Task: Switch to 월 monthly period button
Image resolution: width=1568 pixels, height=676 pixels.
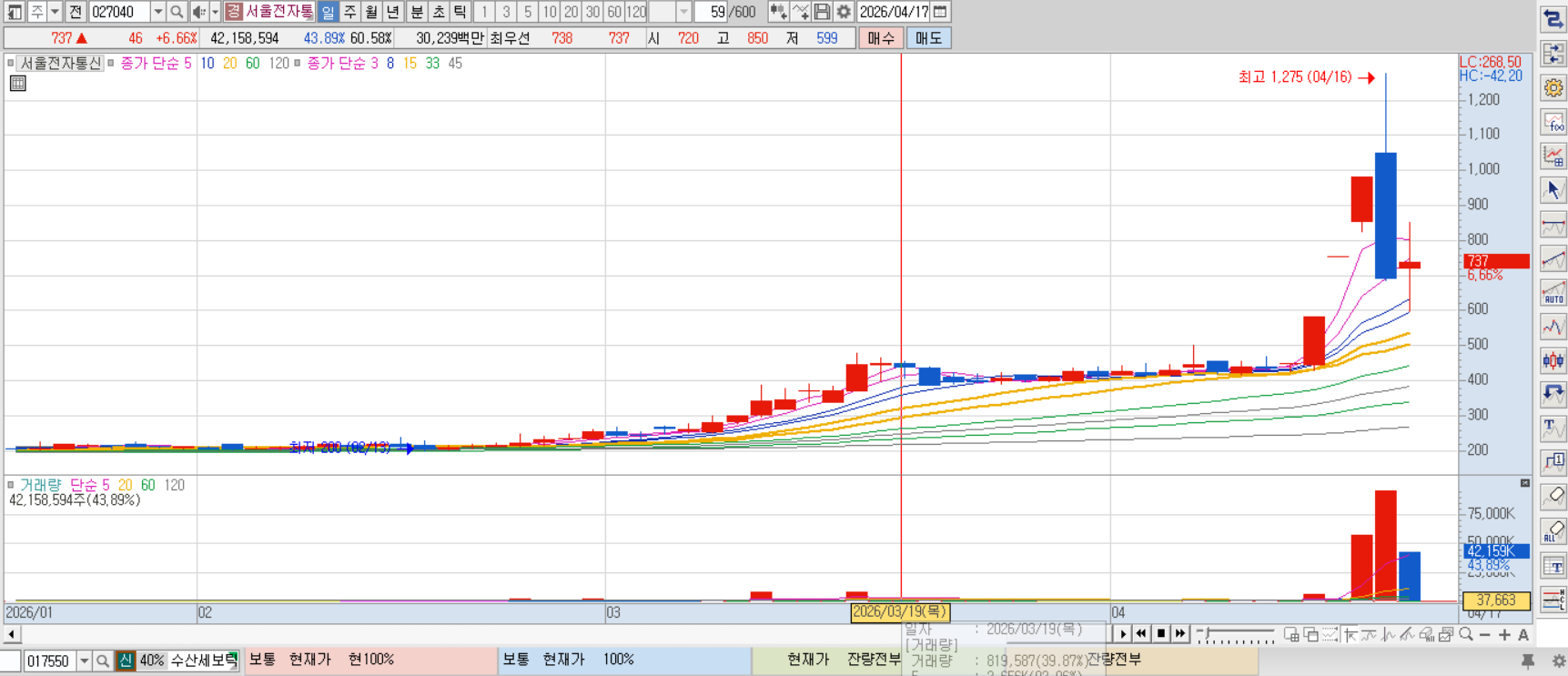Action: coord(371,12)
